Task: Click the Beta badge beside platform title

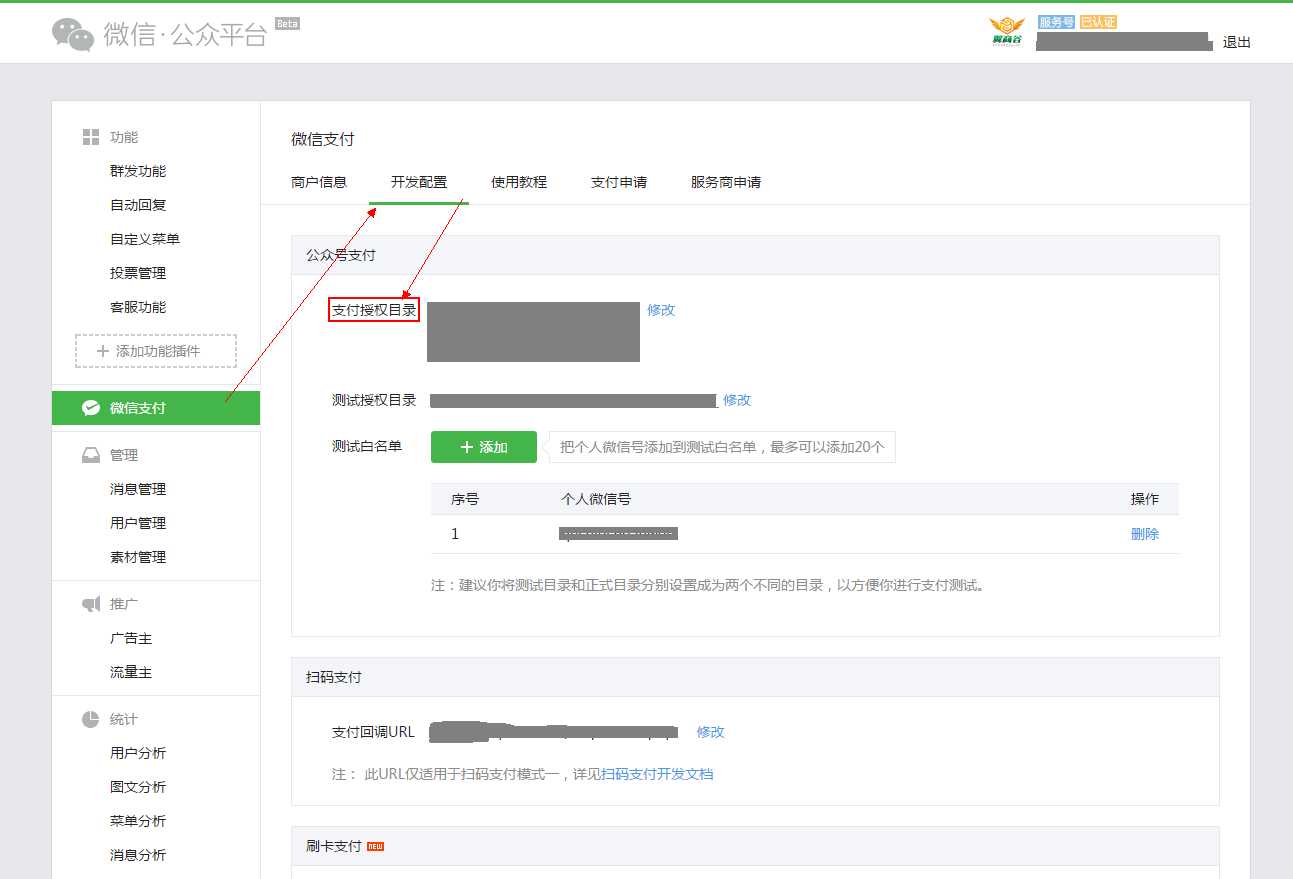Action: [x=287, y=23]
